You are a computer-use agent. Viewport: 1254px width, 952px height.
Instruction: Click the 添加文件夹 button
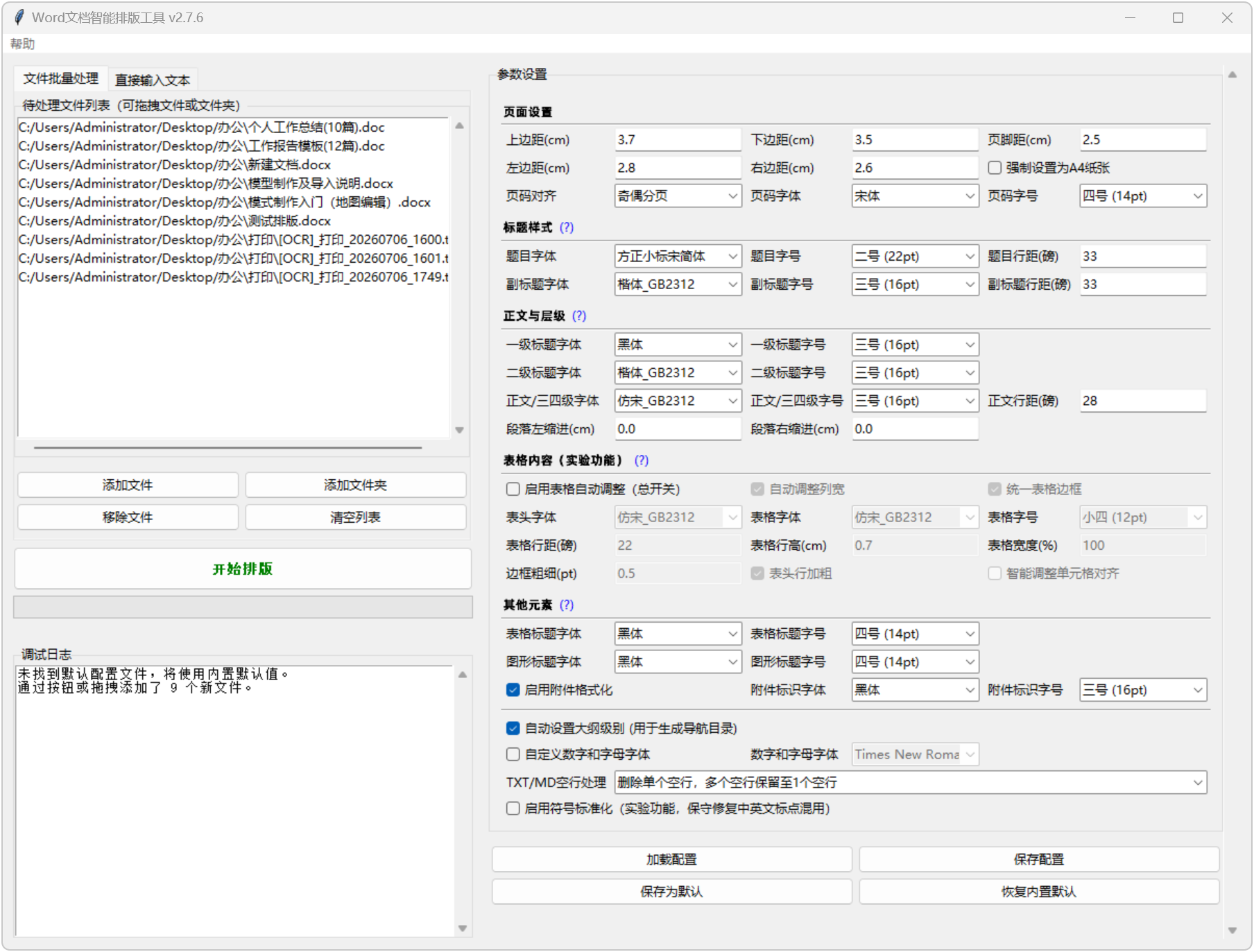tap(355, 485)
